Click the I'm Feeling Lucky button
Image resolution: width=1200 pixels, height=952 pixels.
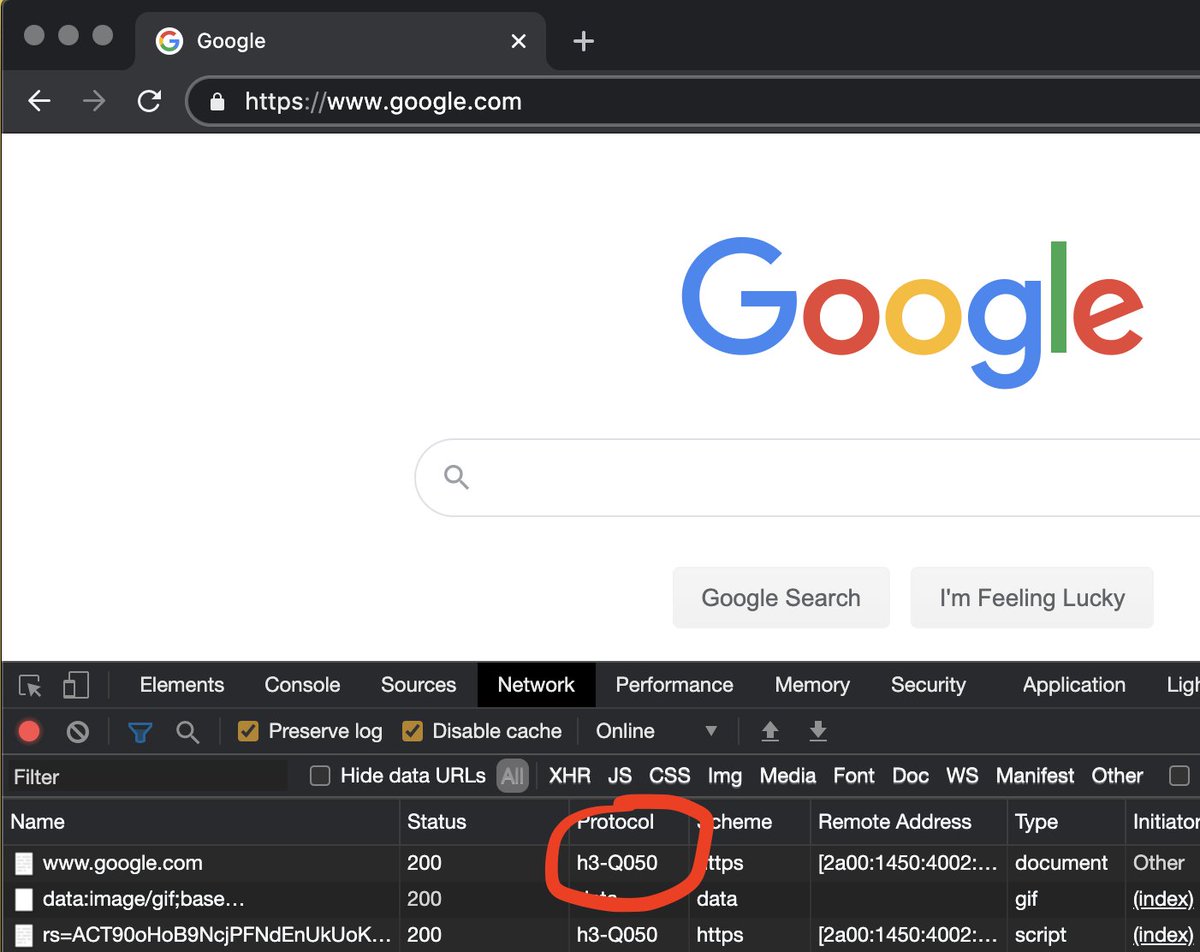pyautogui.click(x=1032, y=598)
